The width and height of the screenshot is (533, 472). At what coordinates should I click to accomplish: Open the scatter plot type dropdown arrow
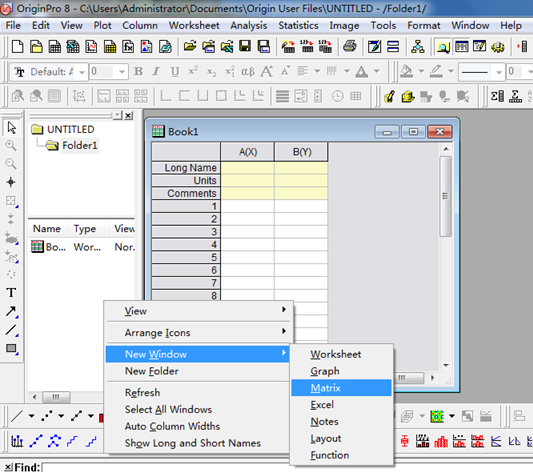(x=61, y=416)
